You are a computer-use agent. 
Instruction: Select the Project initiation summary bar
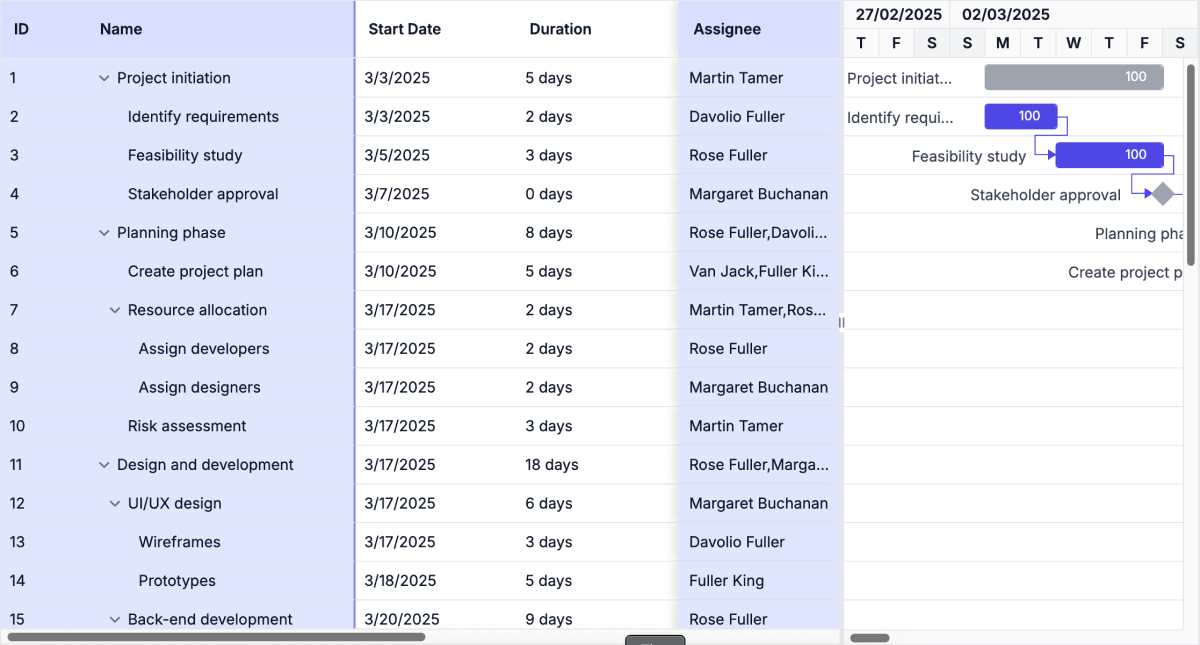1074,77
